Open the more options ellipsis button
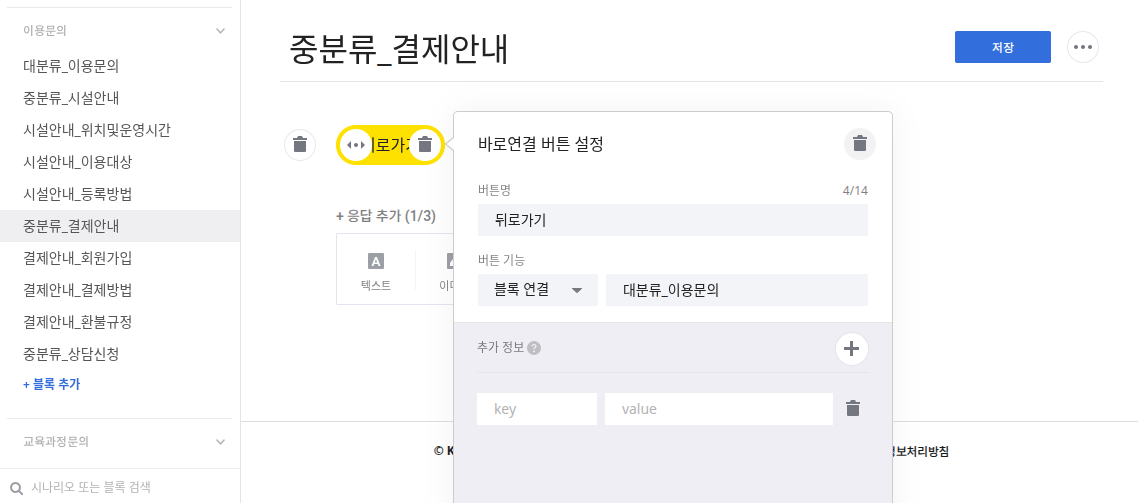The width and height of the screenshot is (1138, 503). point(1083,47)
